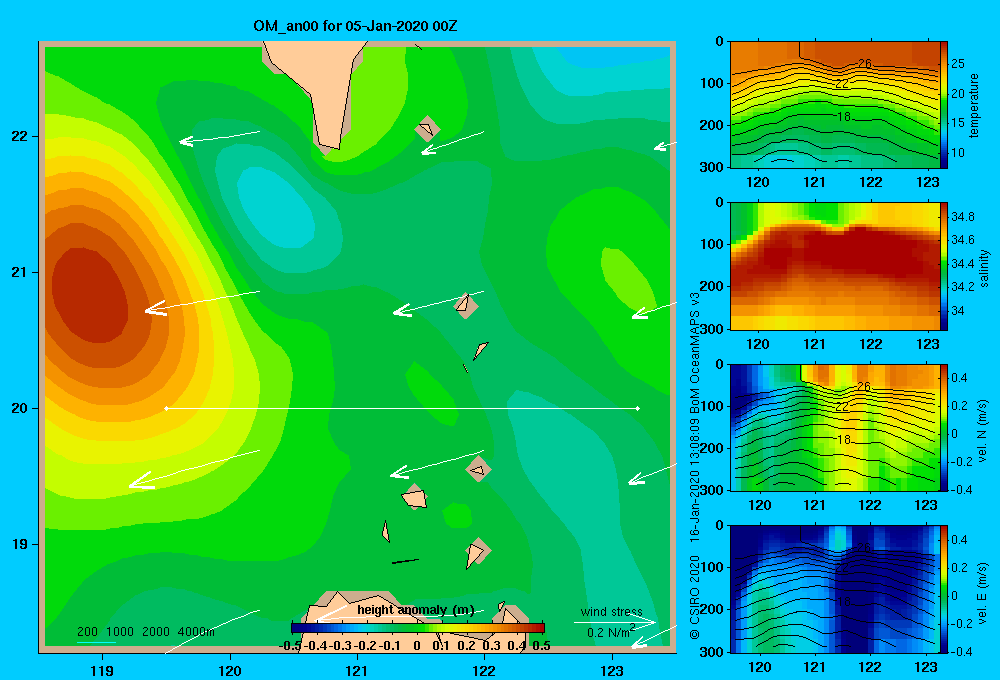Click the vertical 'salinity' colorbar label

pos(984,268)
